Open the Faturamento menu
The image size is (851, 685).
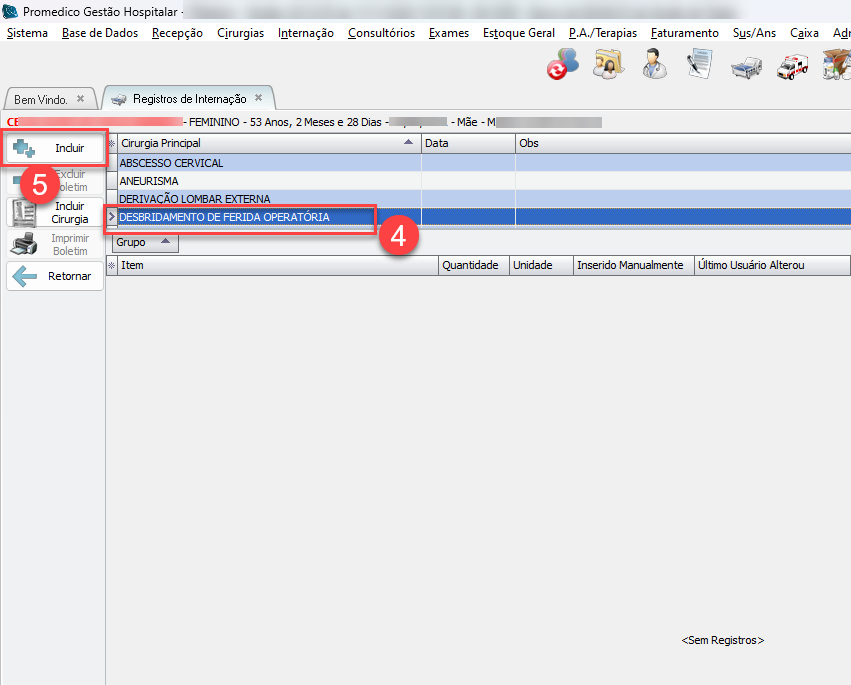(684, 33)
